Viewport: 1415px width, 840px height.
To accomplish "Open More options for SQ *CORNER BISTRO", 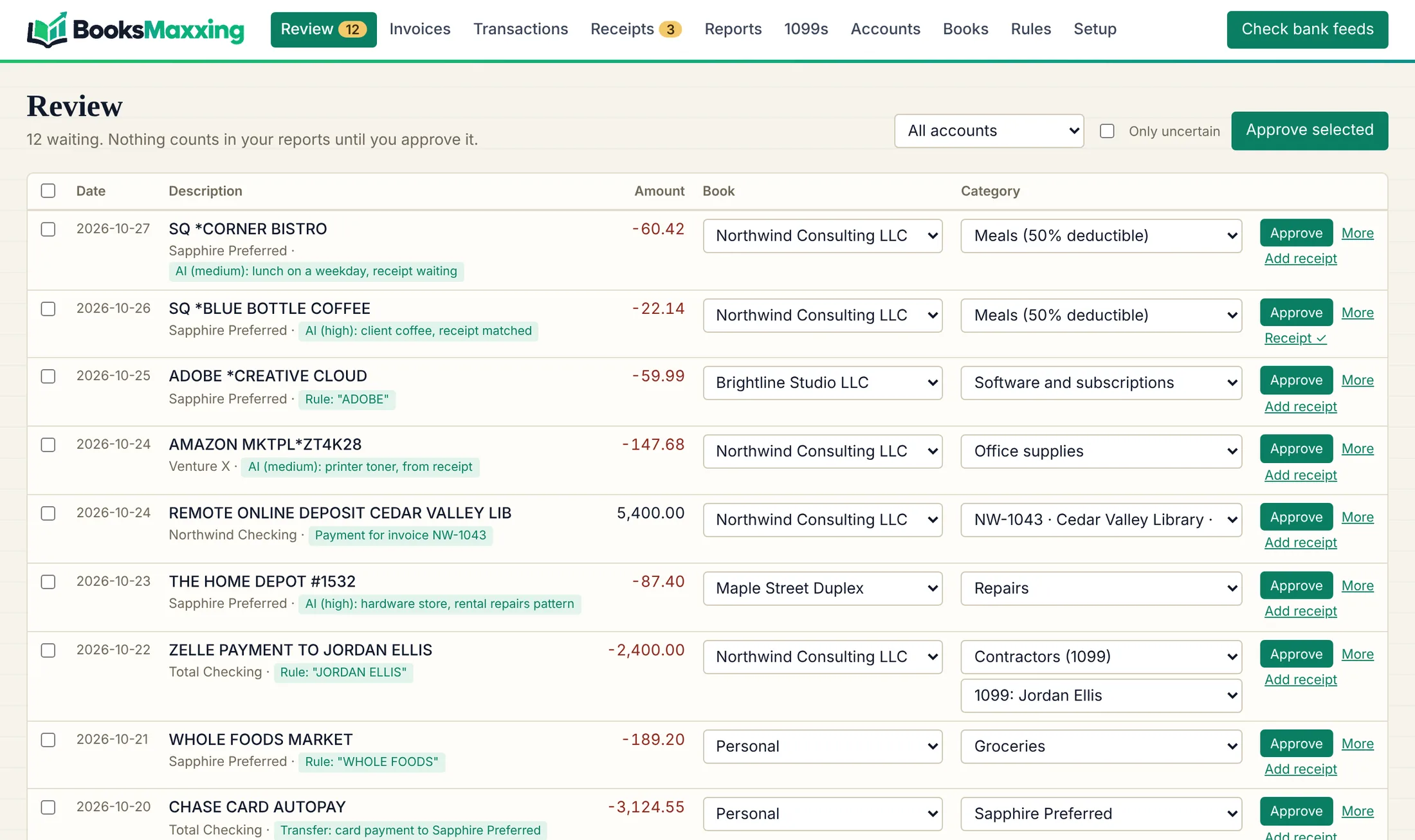I will tap(1357, 233).
